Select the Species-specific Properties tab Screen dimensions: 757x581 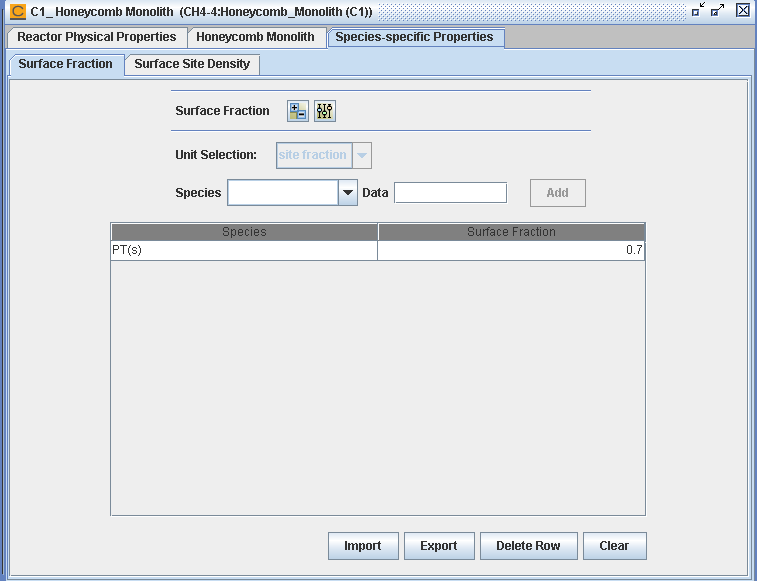[415, 38]
